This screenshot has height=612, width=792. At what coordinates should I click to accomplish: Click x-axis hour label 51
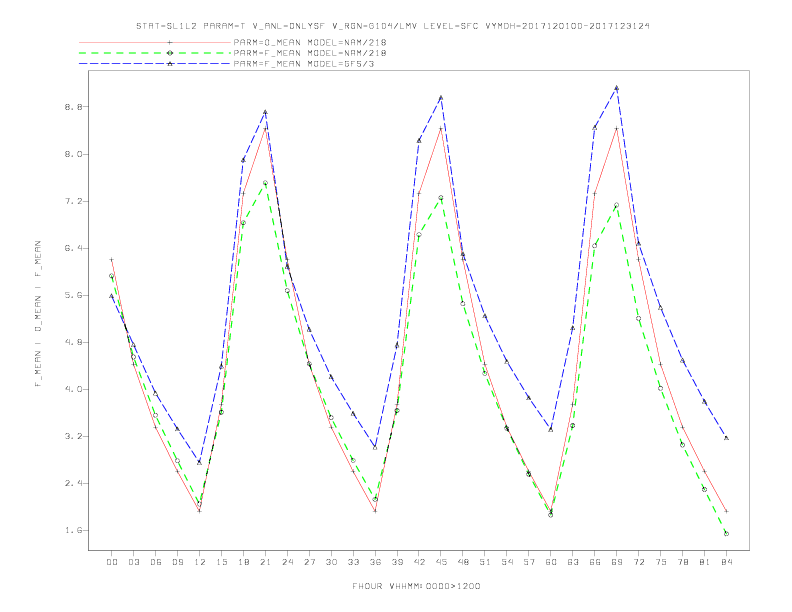485,562
